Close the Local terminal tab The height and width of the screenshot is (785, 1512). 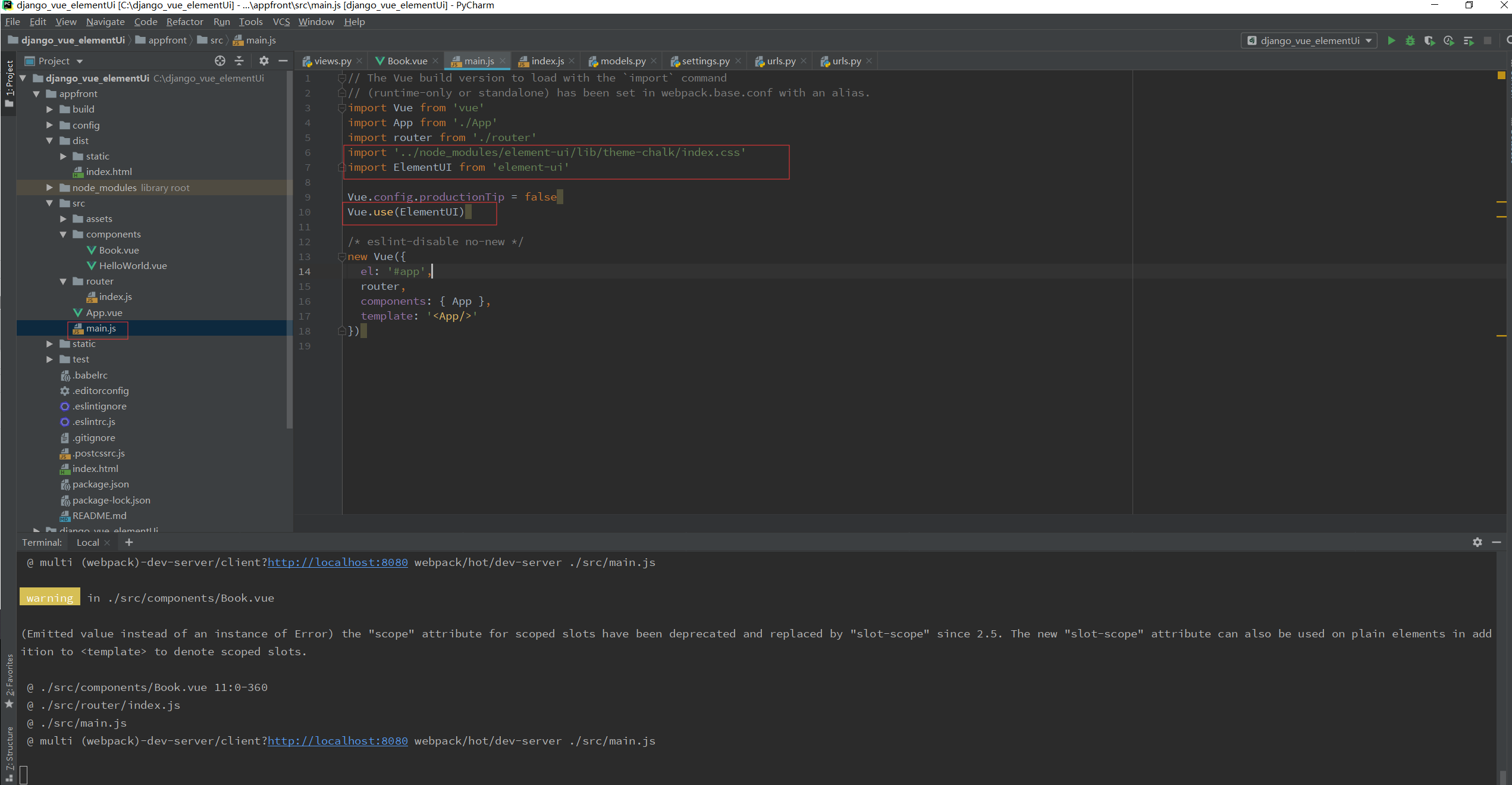pos(107,543)
